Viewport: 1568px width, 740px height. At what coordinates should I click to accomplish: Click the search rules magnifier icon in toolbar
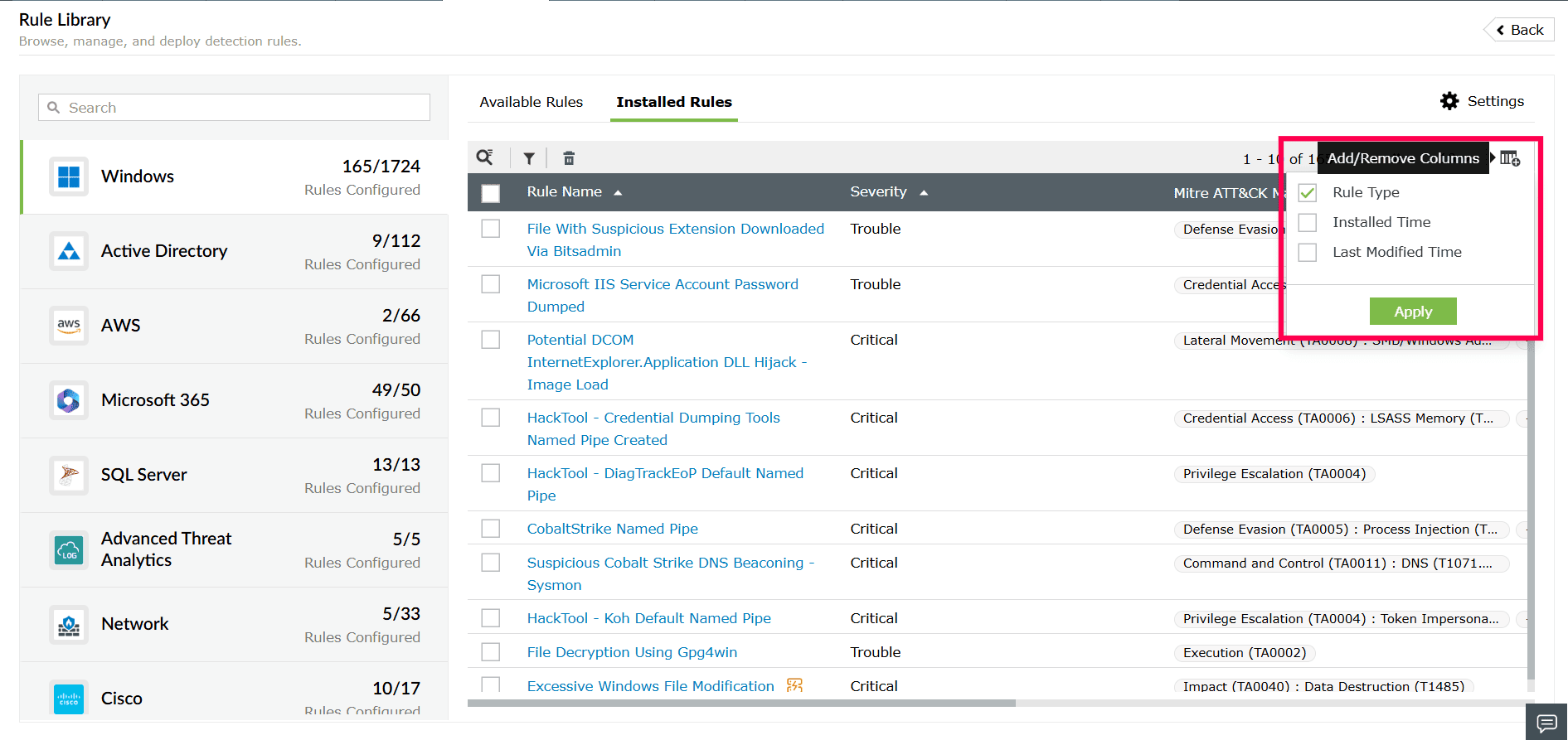484,157
